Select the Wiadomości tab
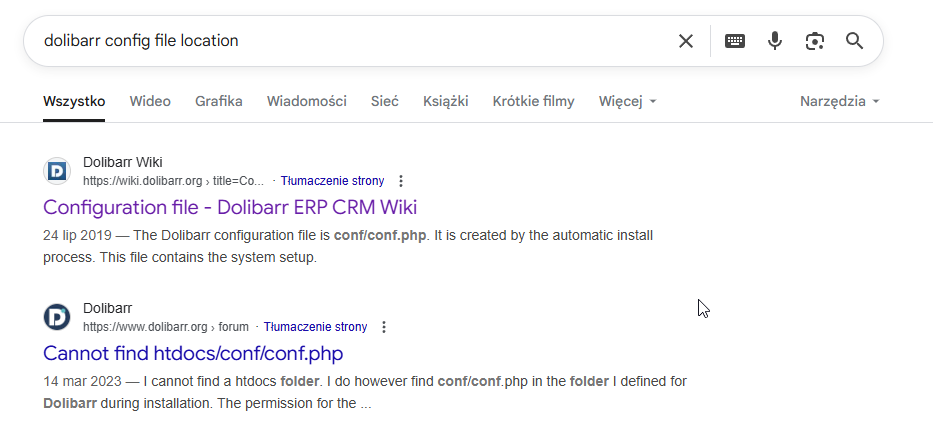933x435 pixels. [306, 101]
